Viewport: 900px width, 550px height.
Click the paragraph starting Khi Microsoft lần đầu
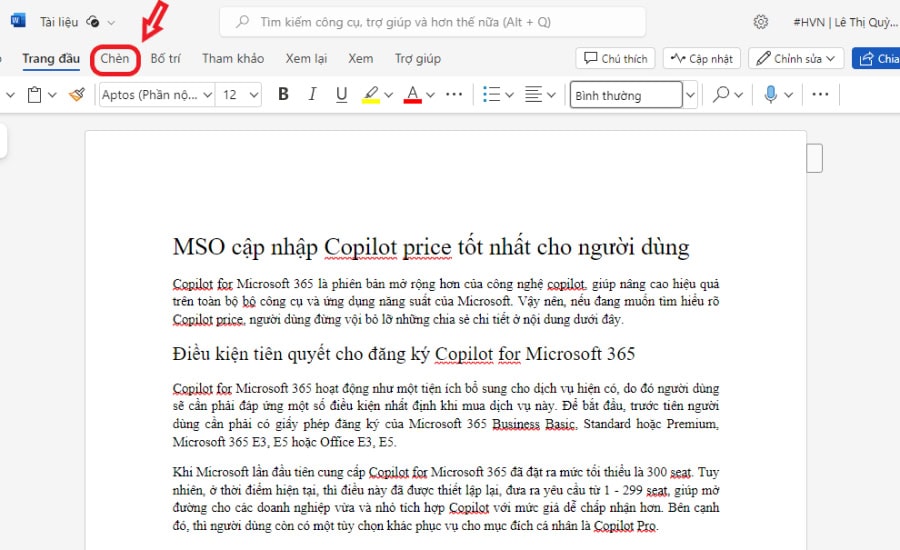[x=445, y=498]
